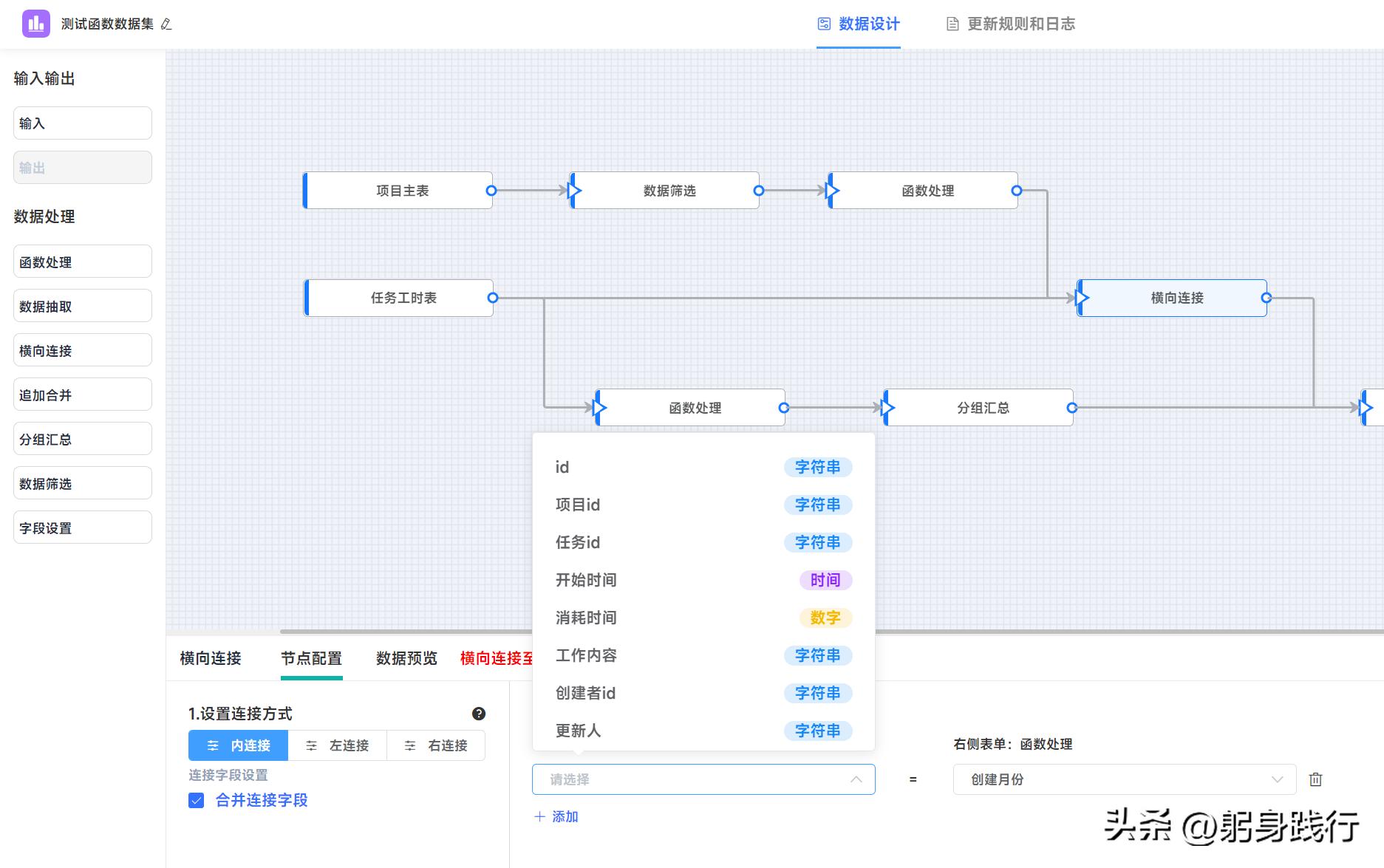
Task: Select 项目主表 node on canvas
Action: coord(398,191)
